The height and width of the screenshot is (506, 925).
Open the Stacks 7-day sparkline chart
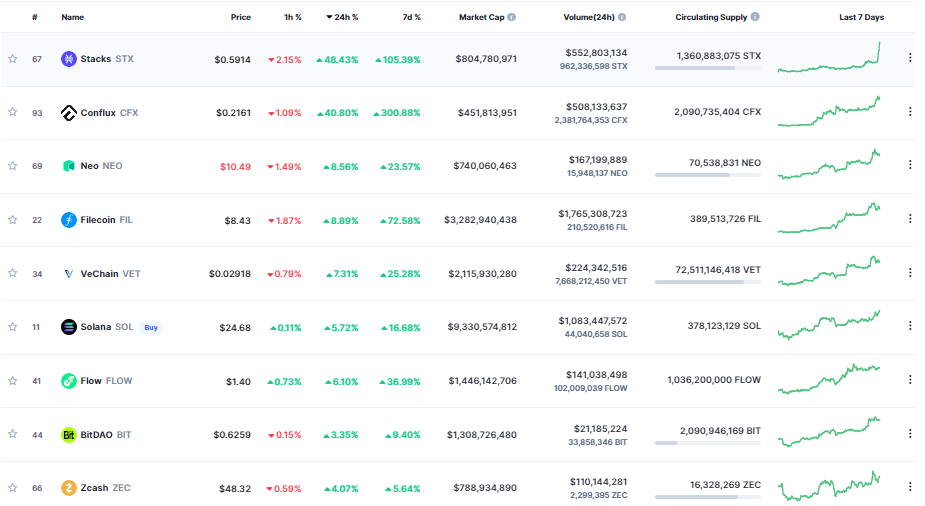coord(829,57)
